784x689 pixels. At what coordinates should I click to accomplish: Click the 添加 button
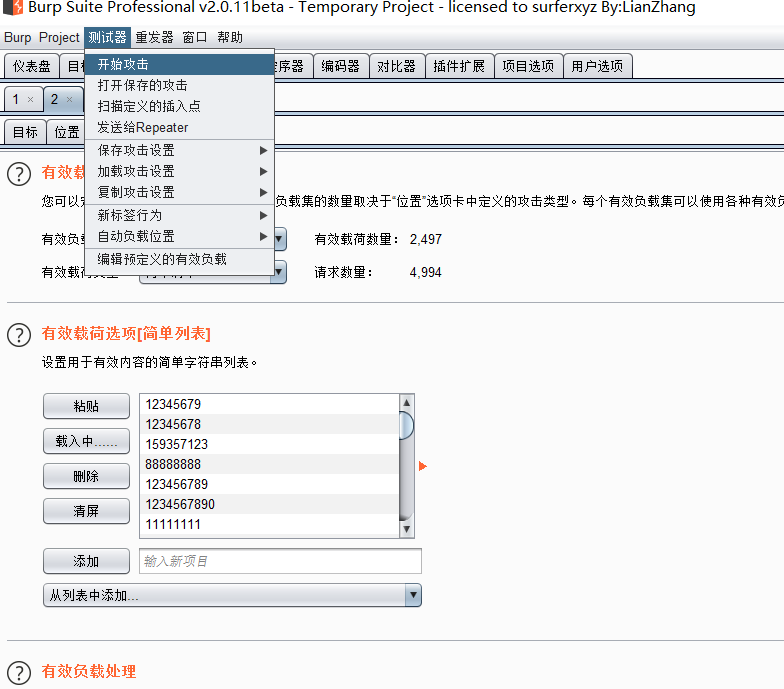click(86, 561)
